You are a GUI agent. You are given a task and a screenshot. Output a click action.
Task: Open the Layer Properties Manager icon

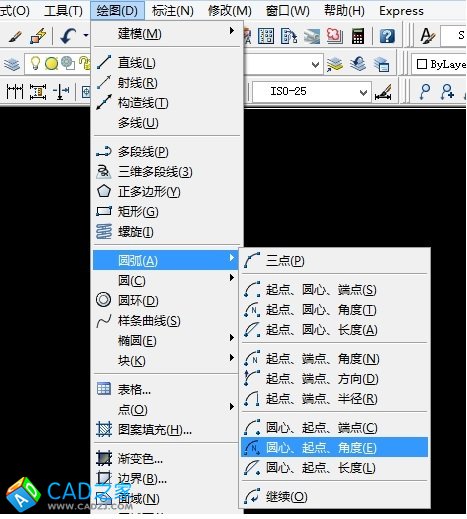coord(12,64)
